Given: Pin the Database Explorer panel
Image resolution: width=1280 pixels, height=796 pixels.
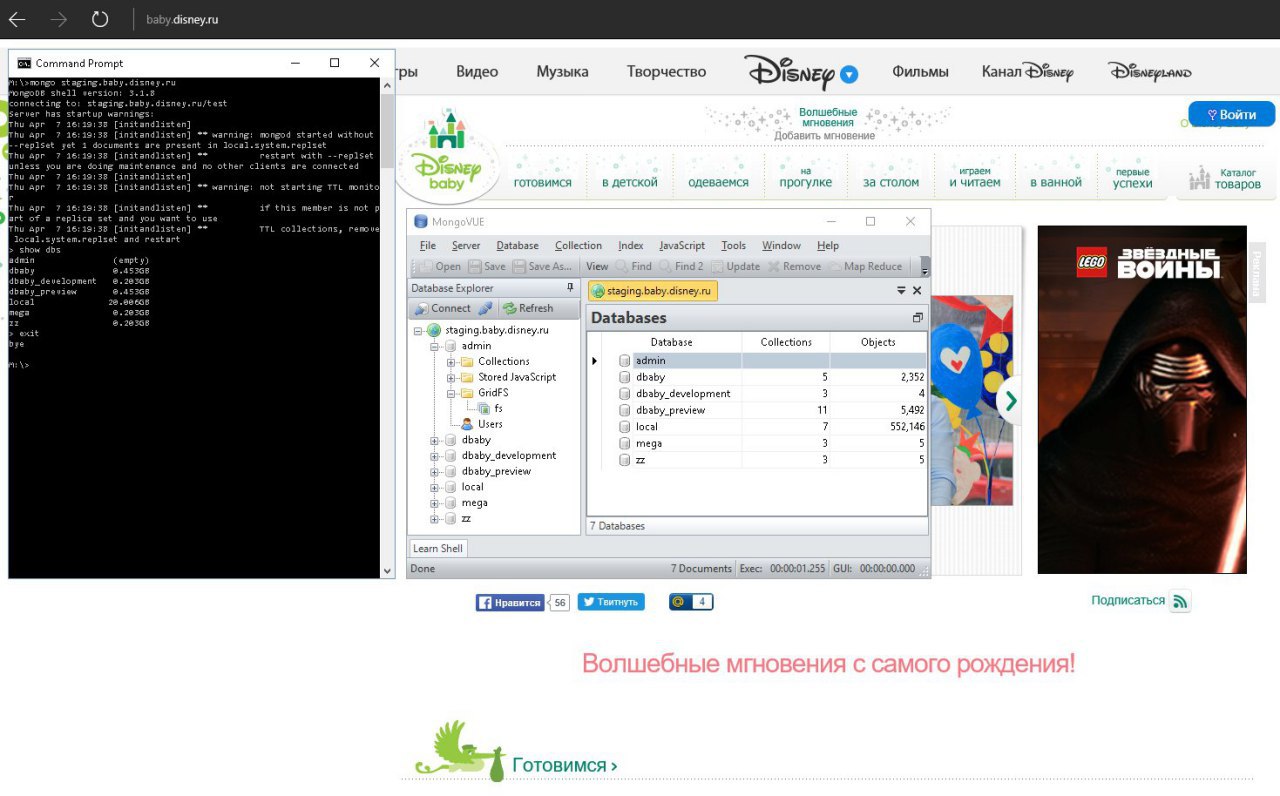Looking at the screenshot, I should 570,288.
